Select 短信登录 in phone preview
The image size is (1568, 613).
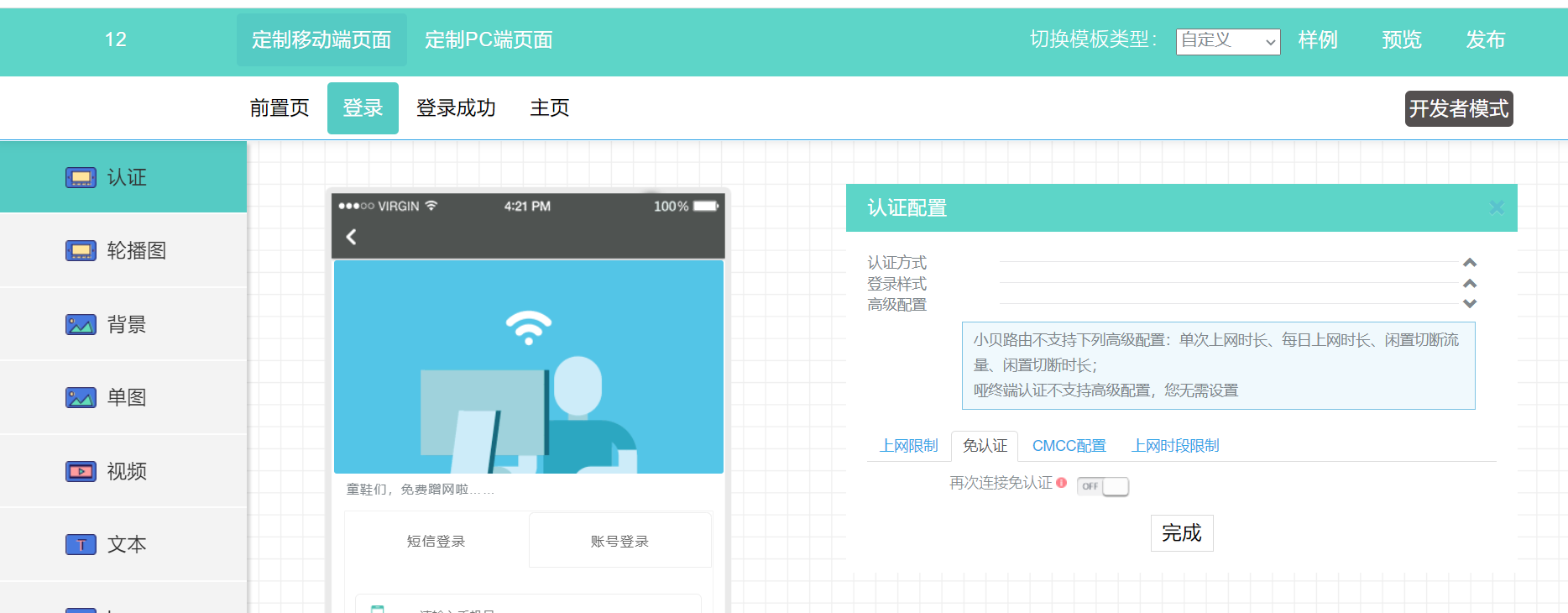pos(436,541)
